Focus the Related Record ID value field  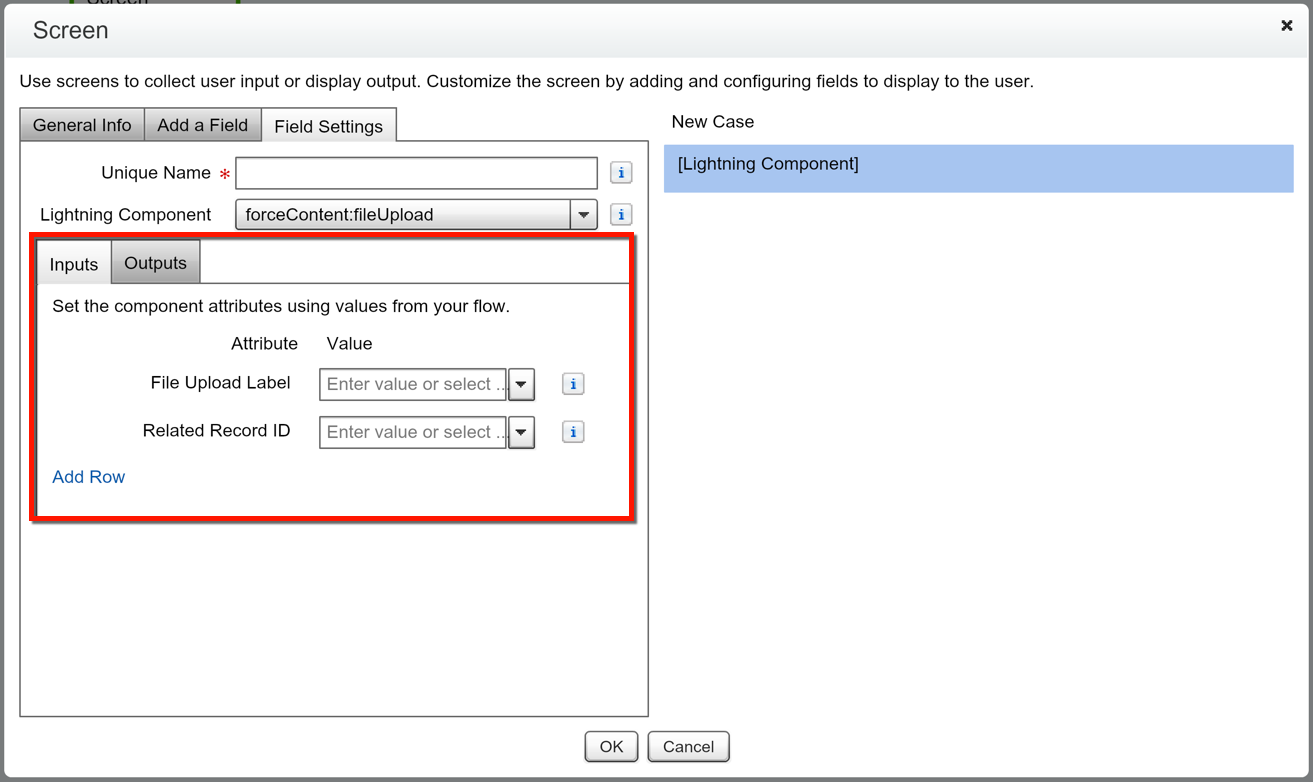[x=412, y=432]
